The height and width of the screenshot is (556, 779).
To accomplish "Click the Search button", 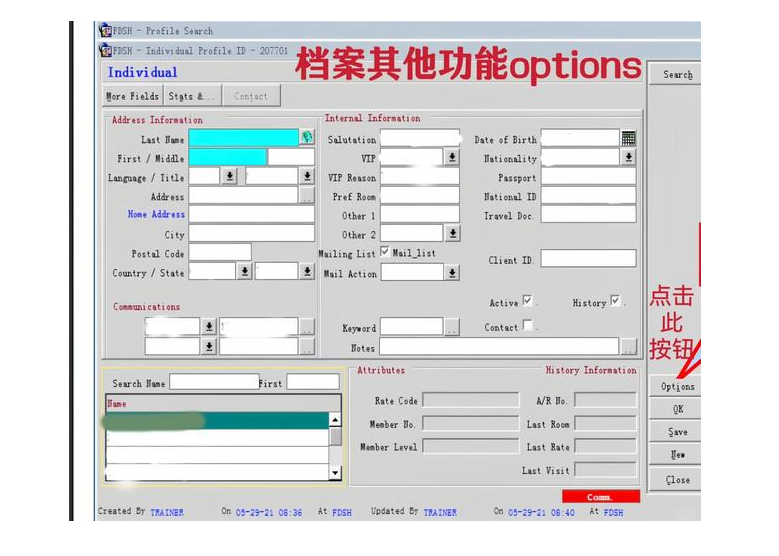I will click(x=676, y=75).
